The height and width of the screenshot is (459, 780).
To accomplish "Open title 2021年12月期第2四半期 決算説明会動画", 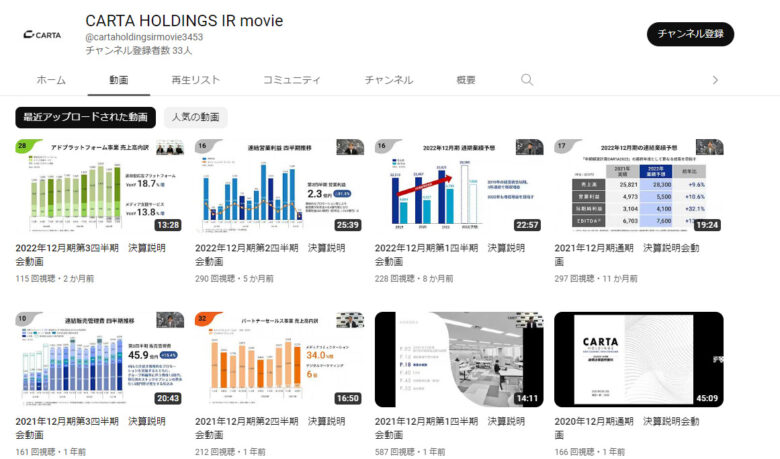I will [270, 428].
